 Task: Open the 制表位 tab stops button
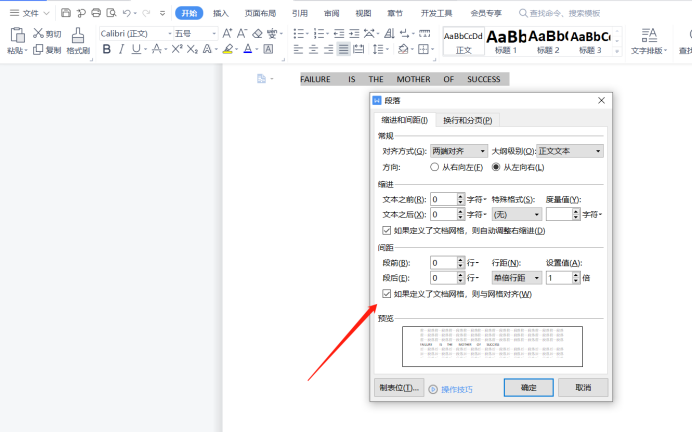(399, 387)
